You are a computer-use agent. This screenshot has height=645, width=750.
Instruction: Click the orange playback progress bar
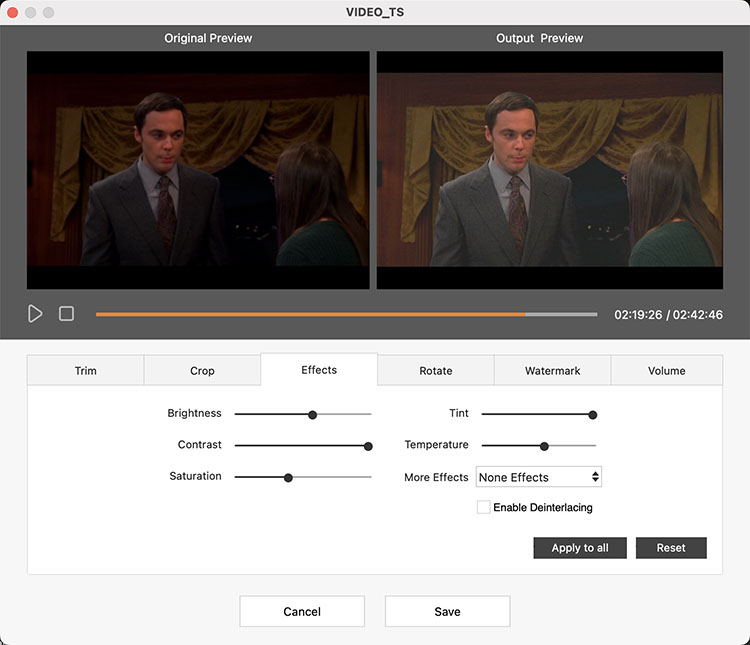coord(346,314)
